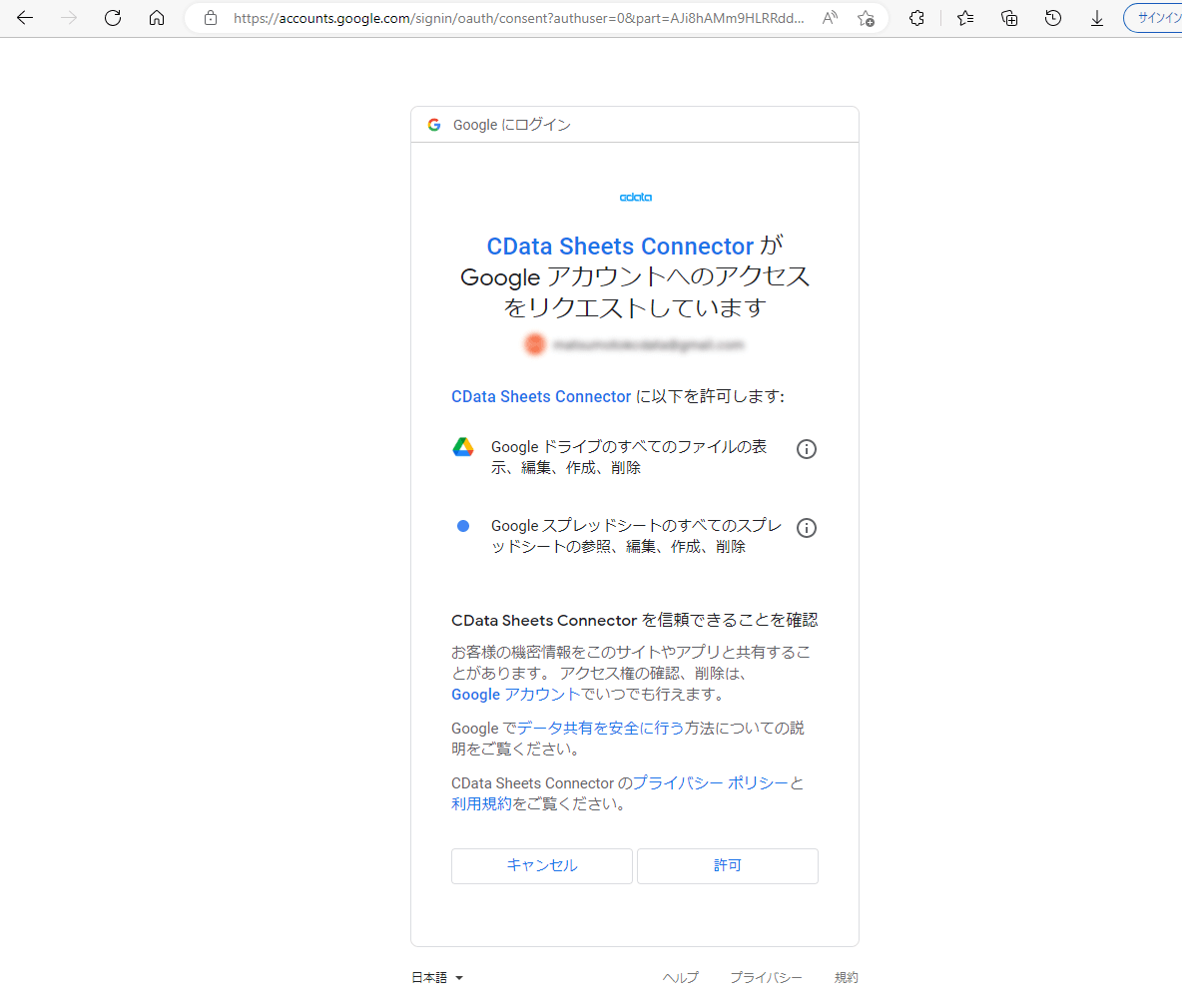Show info for Google Spreadsheets permission
Image resolution: width=1182 pixels, height=1008 pixels.
click(x=806, y=527)
